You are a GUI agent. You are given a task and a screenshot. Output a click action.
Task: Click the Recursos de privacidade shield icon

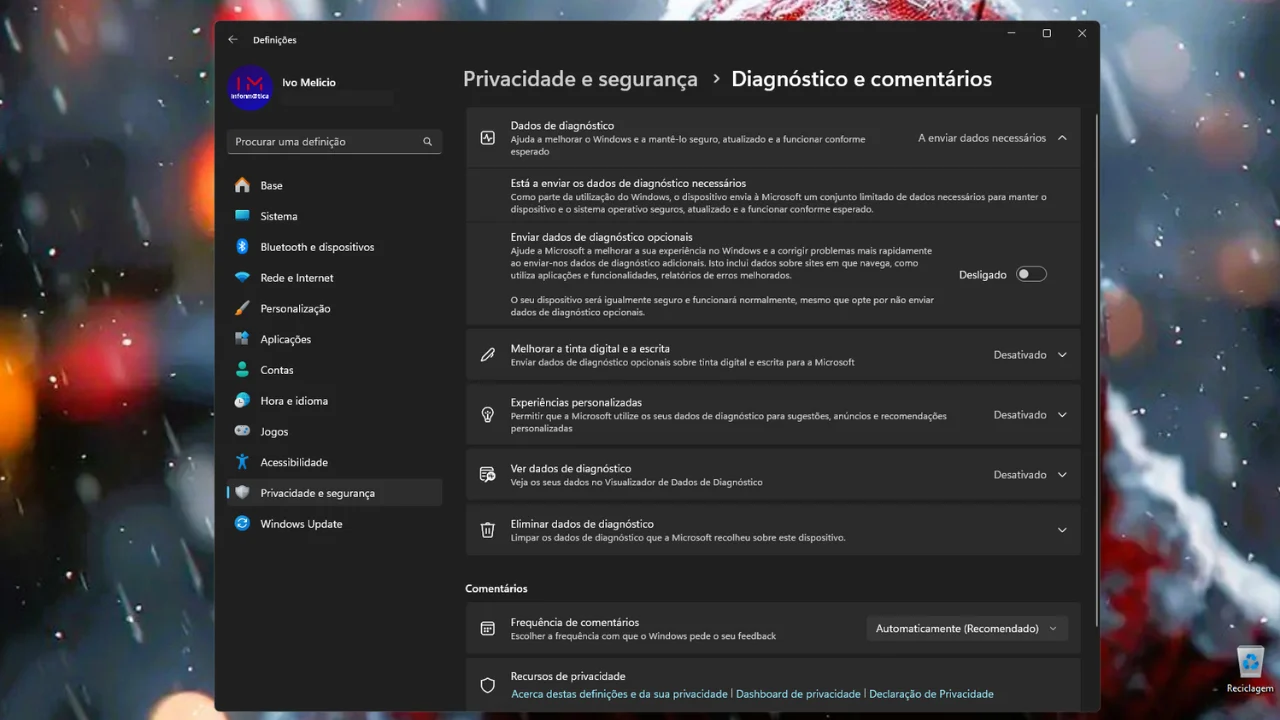[x=488, y=685]
